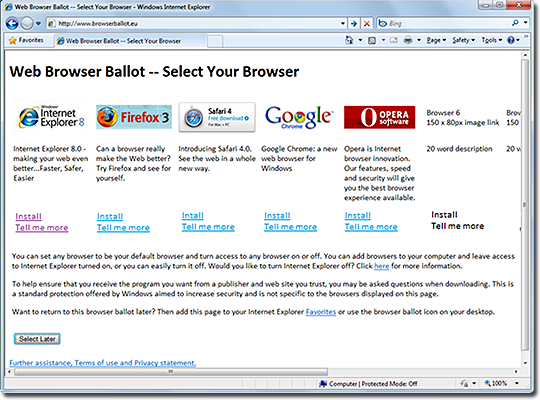The width and height of the screenshot is (540, 400).
Task: Open the Safety menu
Action: point(464,40)
